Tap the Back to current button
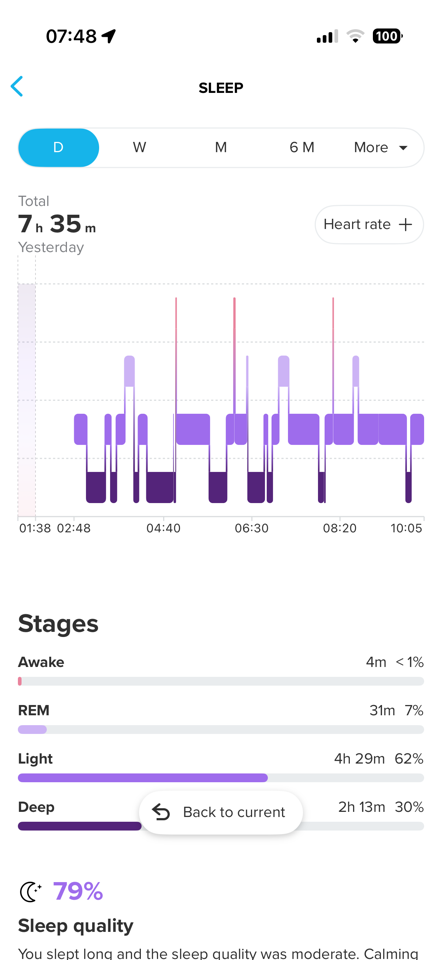The image size is (442, 960). click(x=221, y=812)
